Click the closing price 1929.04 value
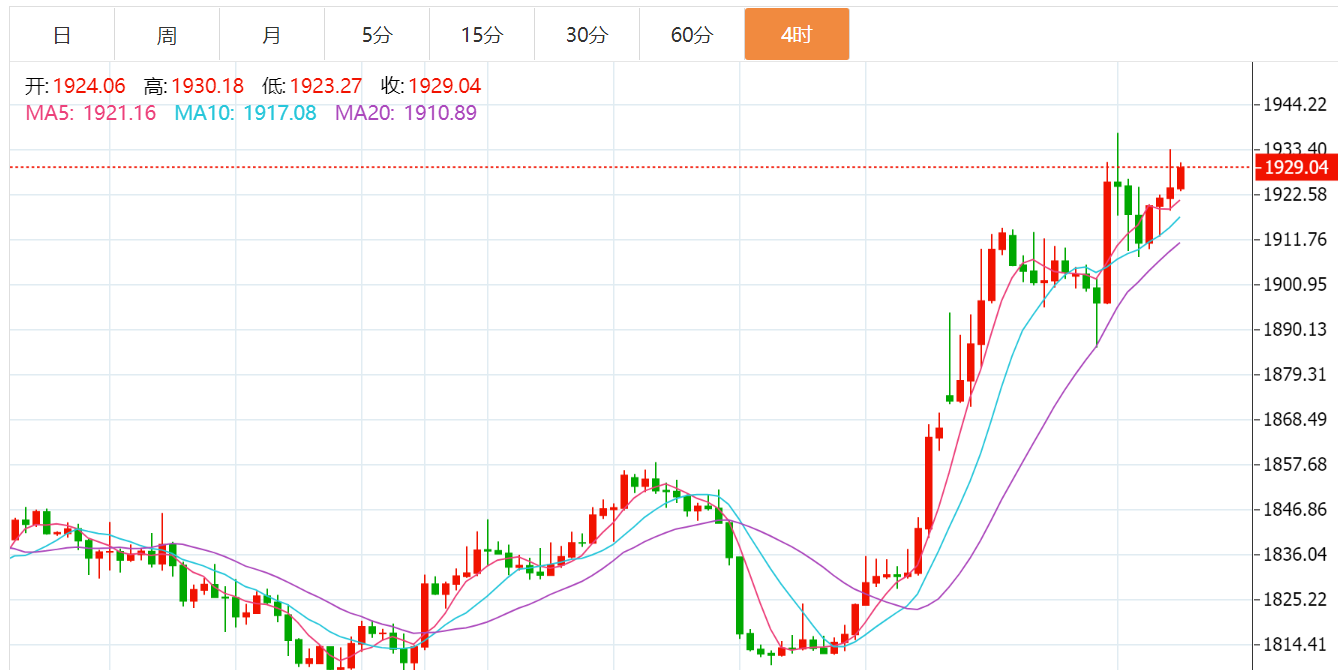The image size is (1338, 670). click(x=444, y=87)
